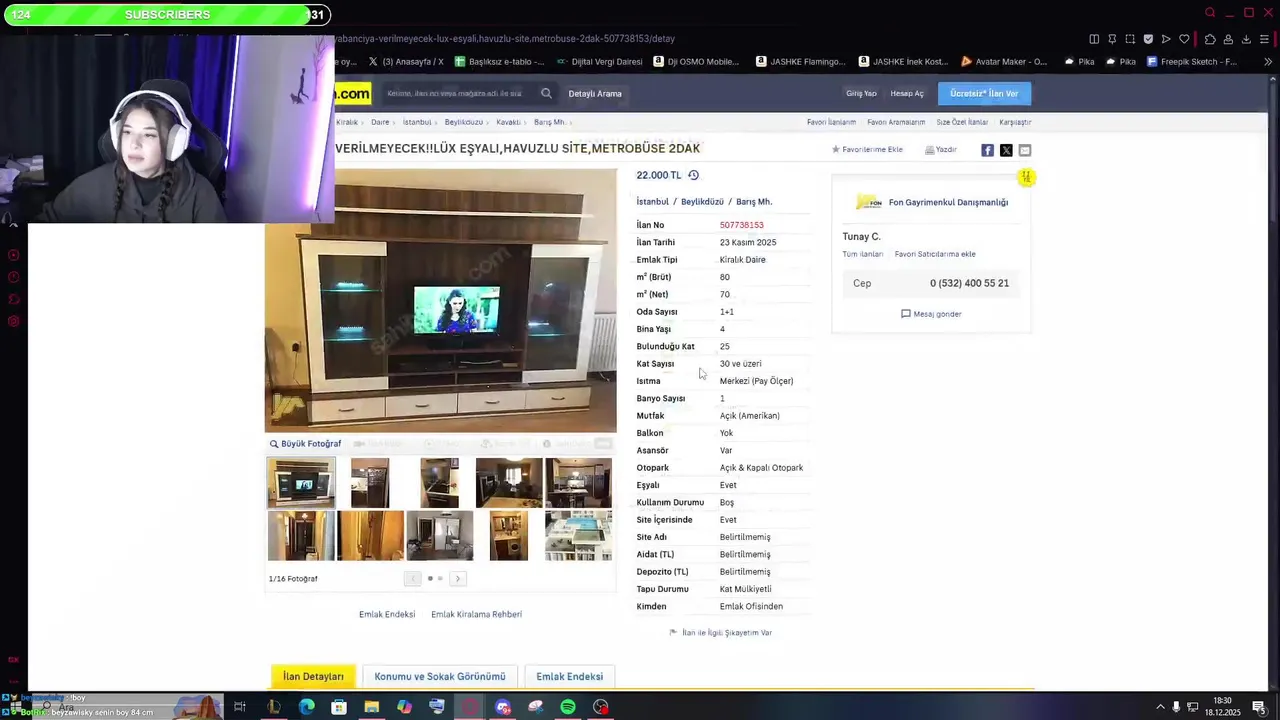Open the Emlak Kiralama Rehberi link
Image resolution: width=1280 pixels, height=720 pixels.
click(x=476, y=614)
